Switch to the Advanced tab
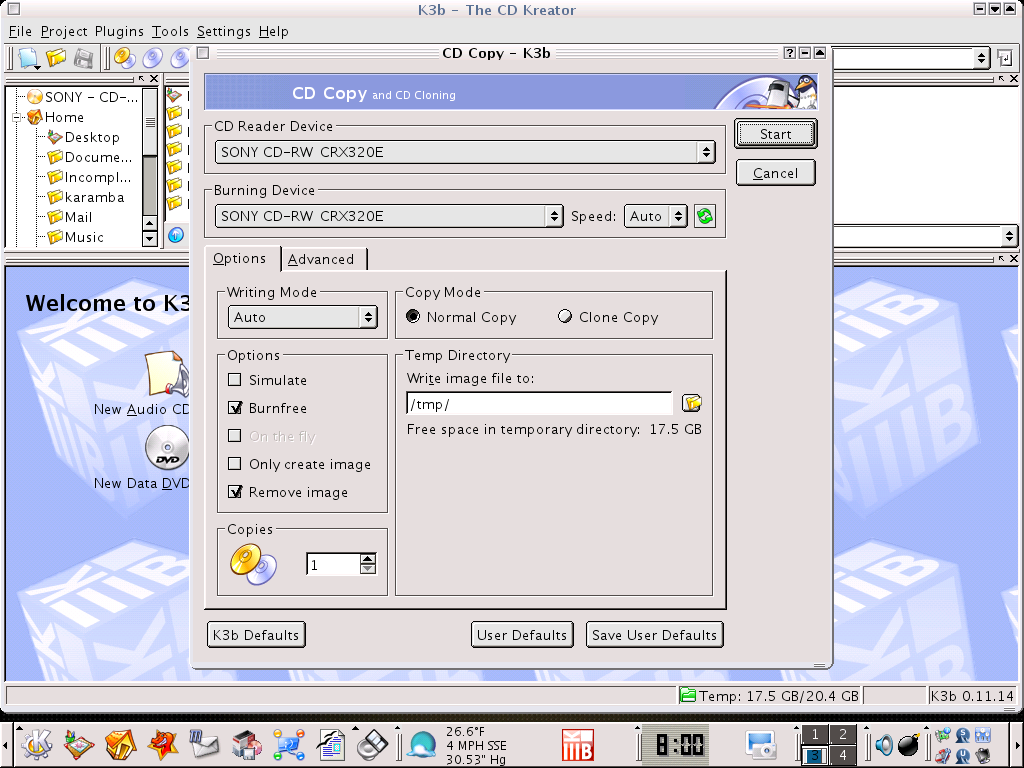This screenshot has height=768, width=1024. pyautogui.click(x=321, y=259)
